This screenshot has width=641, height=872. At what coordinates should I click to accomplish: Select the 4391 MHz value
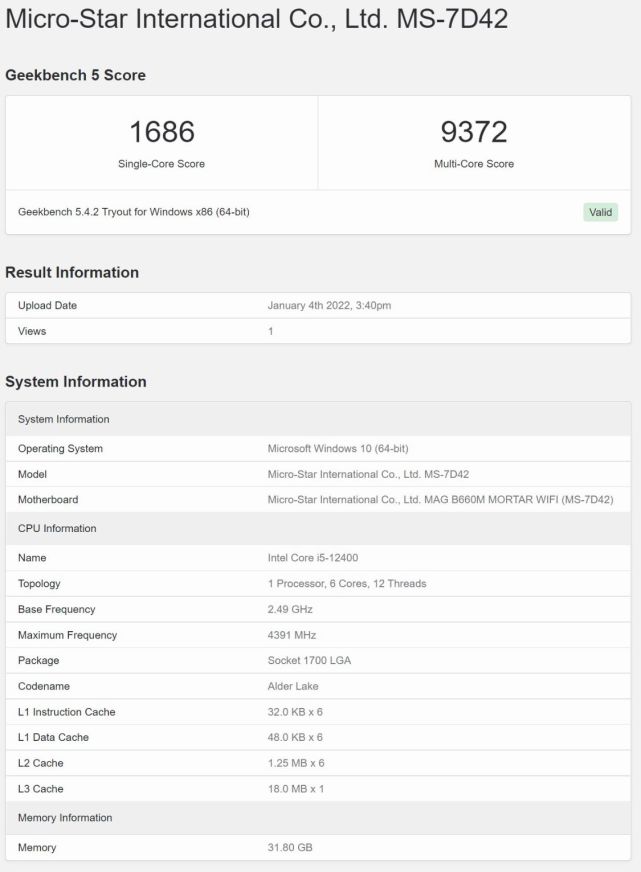point(292,635)
